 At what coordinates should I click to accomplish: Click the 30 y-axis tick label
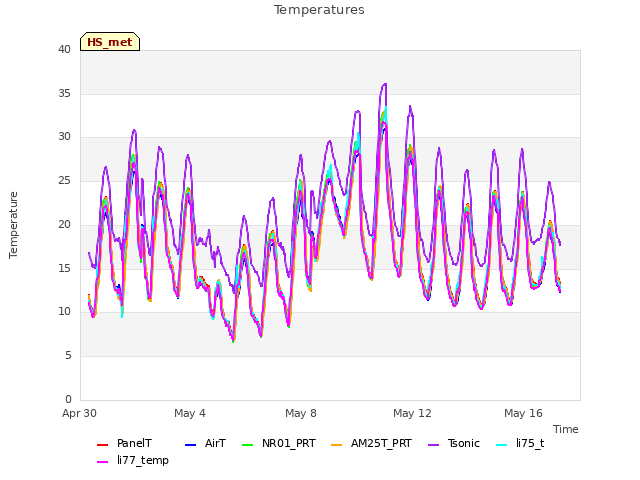(x=64, y=137)
